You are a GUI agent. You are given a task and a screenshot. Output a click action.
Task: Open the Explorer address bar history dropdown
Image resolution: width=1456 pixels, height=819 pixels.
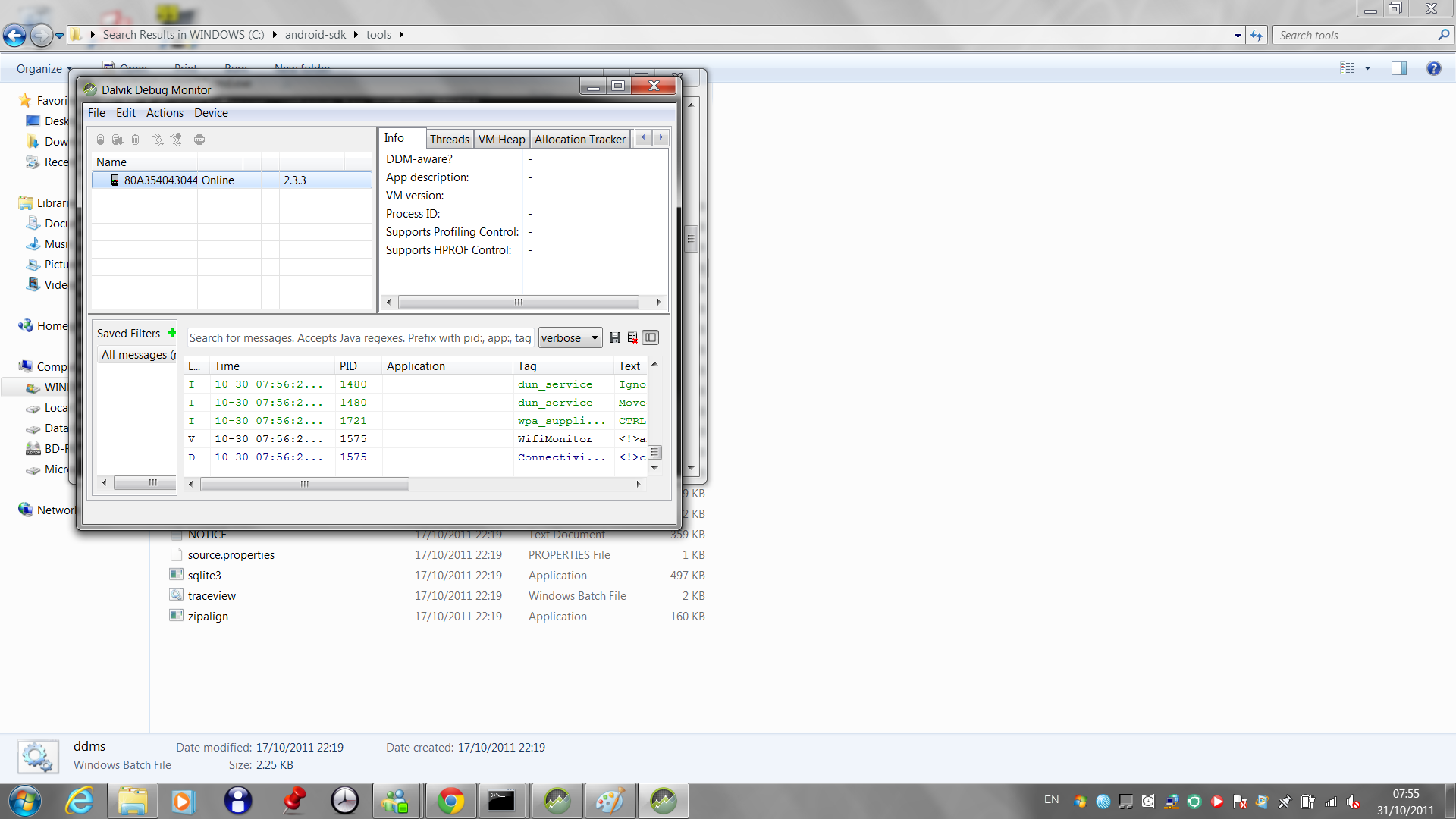coord(1238,36)
